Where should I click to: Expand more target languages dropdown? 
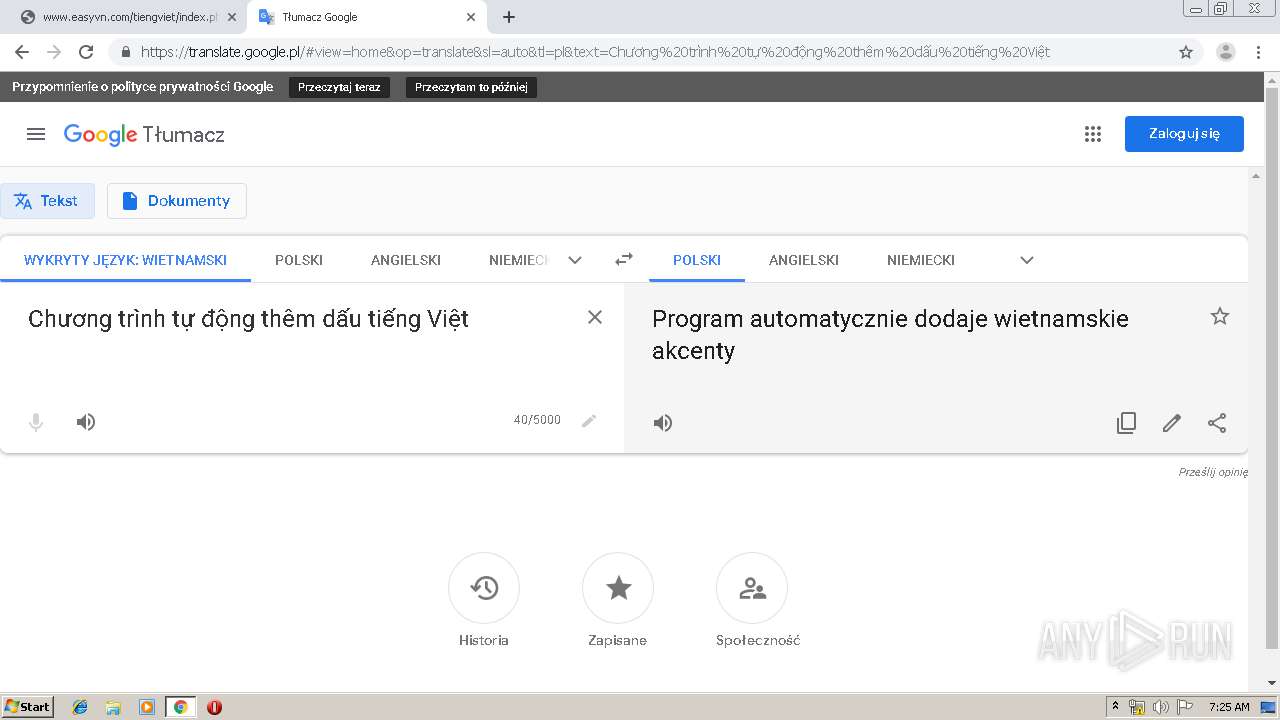click(x=1027, y=260)
